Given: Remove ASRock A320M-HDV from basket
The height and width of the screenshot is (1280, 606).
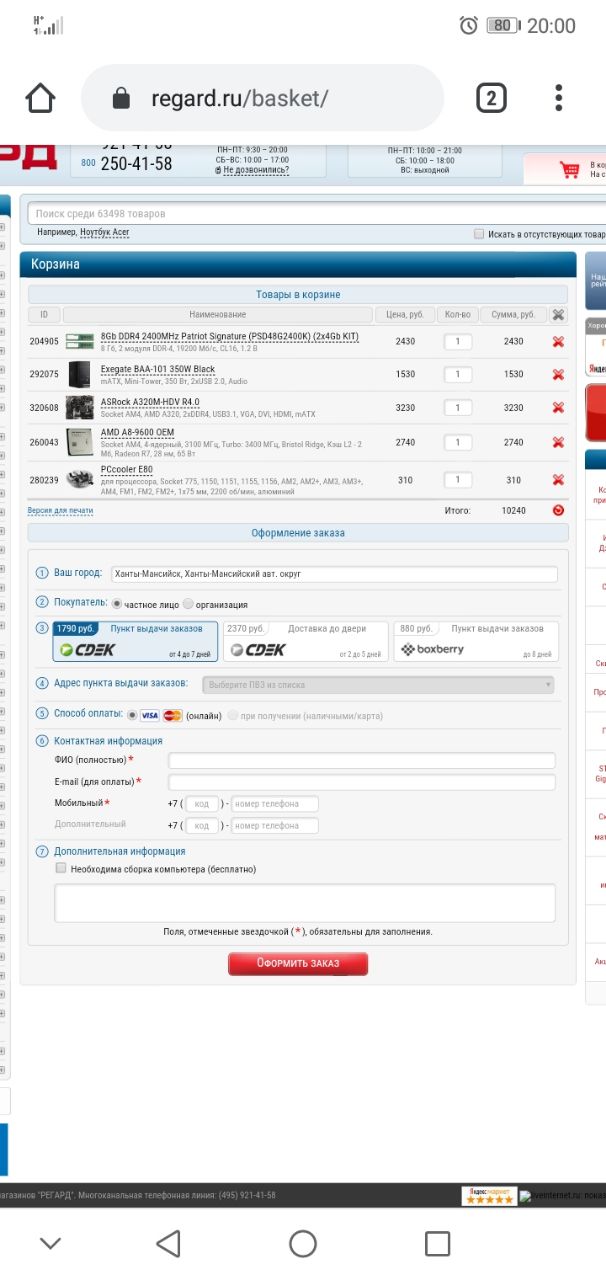Looking at the screenshot, I should (x=558, y=408).
